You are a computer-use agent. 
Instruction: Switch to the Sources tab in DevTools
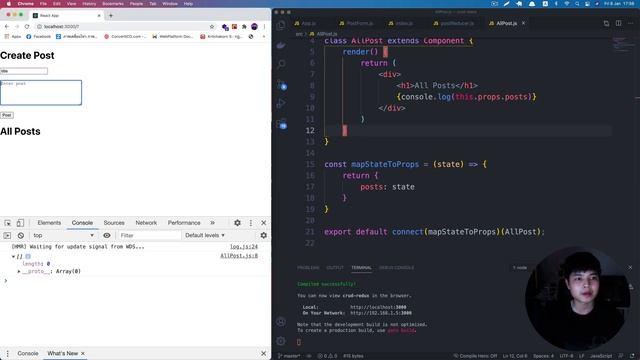[114, 223]
